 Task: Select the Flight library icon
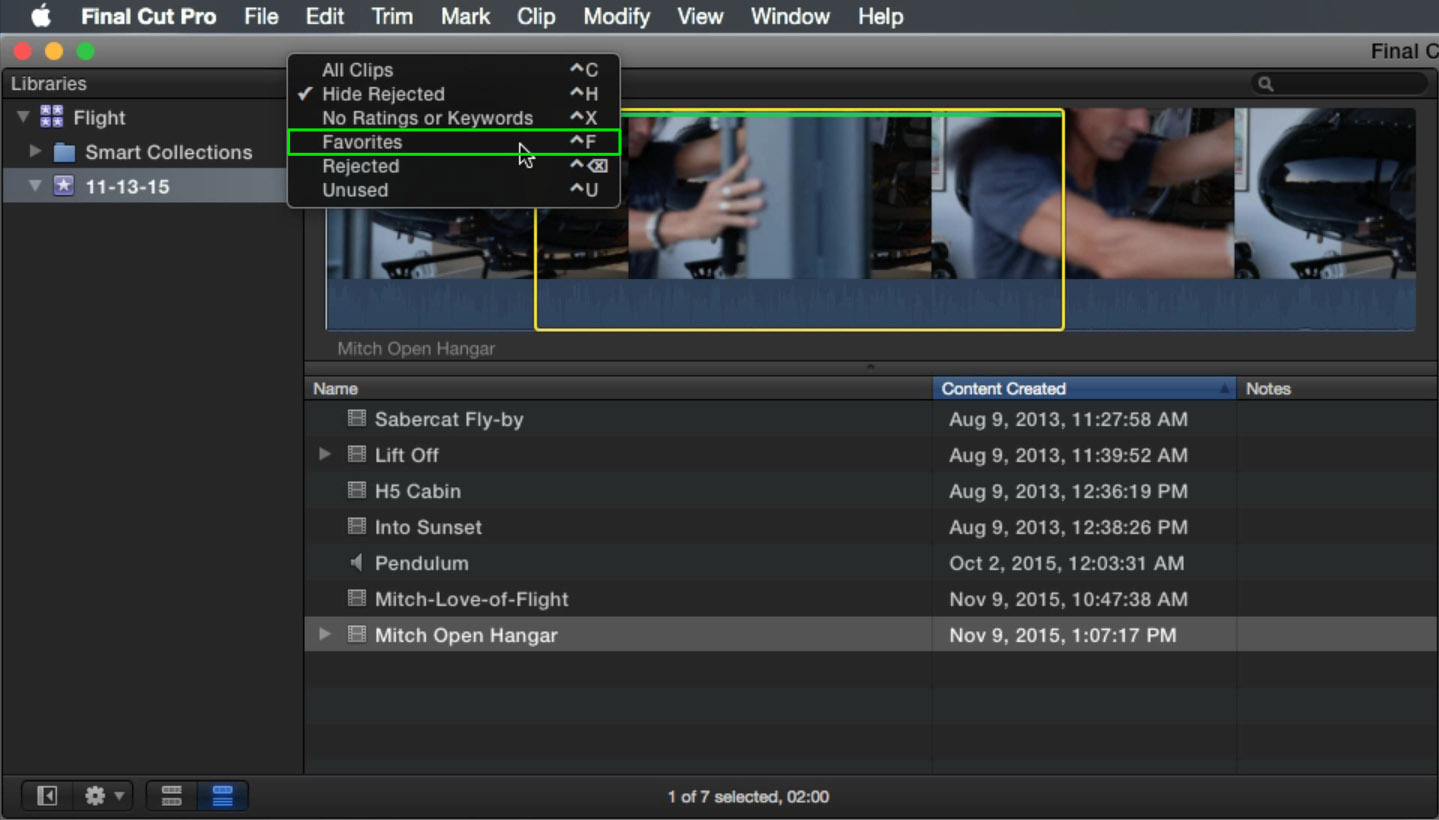pos(52,117)
